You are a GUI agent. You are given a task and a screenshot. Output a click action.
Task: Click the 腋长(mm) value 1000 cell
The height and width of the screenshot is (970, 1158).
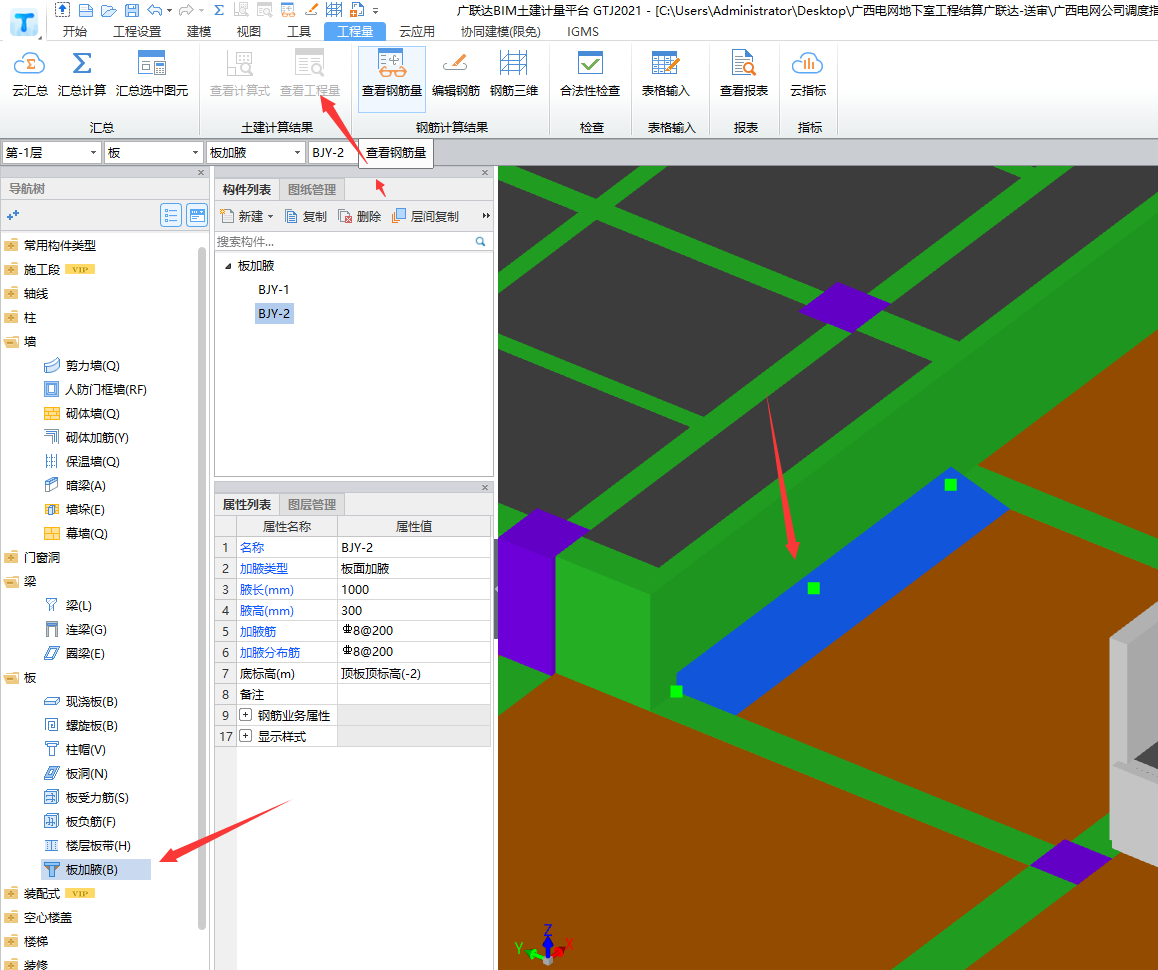pyautogui.click(x=414, y=590)
